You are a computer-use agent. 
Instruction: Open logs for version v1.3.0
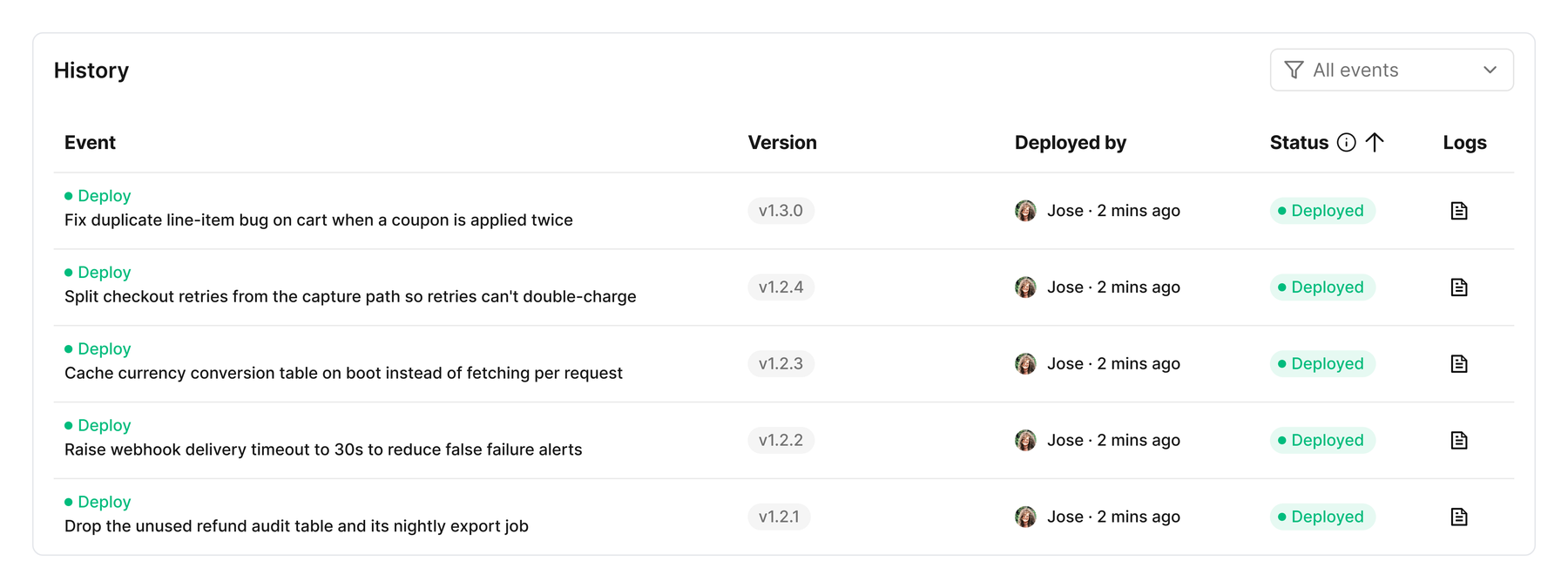1459,211
